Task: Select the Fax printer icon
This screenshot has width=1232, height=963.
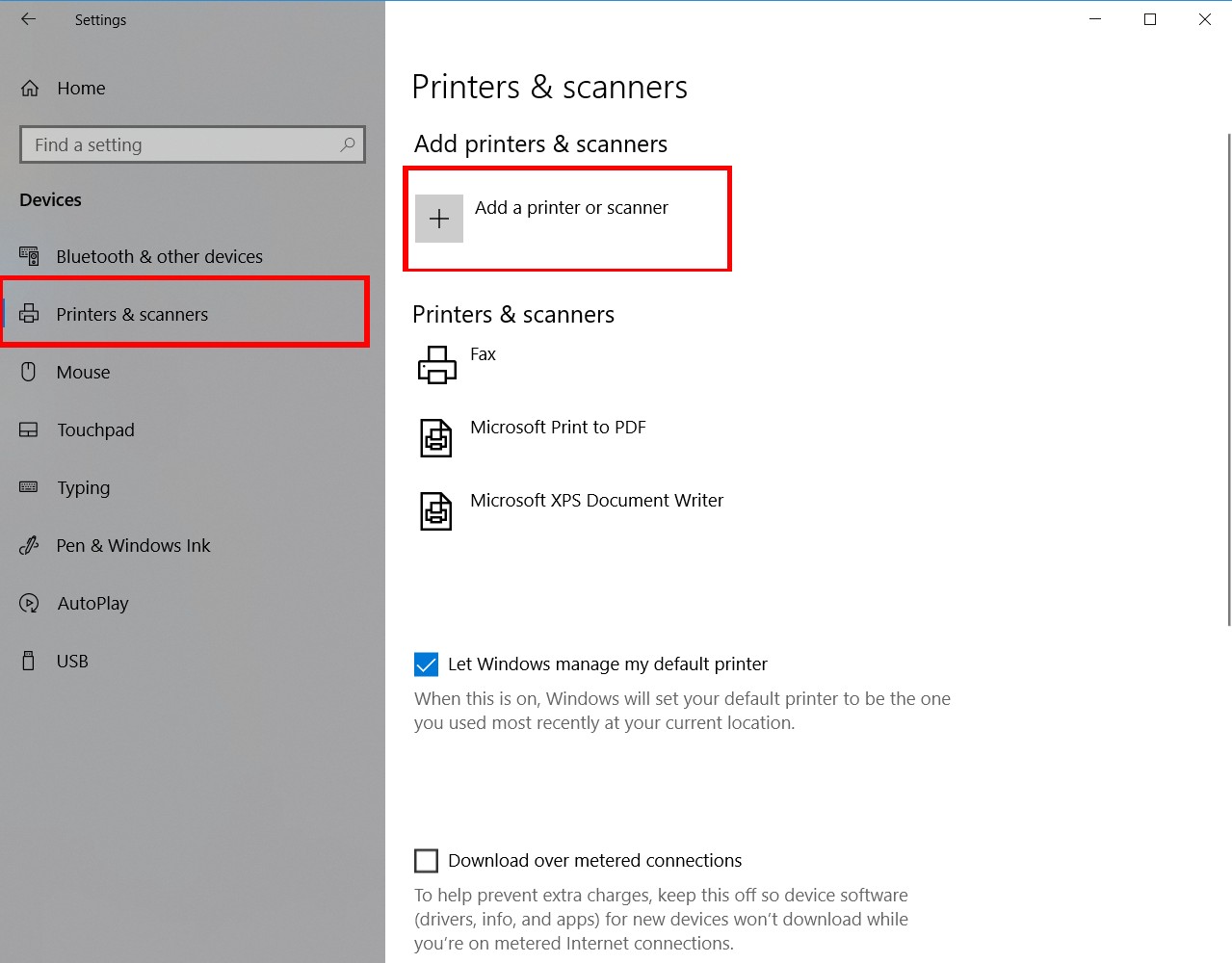Action: [x=436, y=365]
